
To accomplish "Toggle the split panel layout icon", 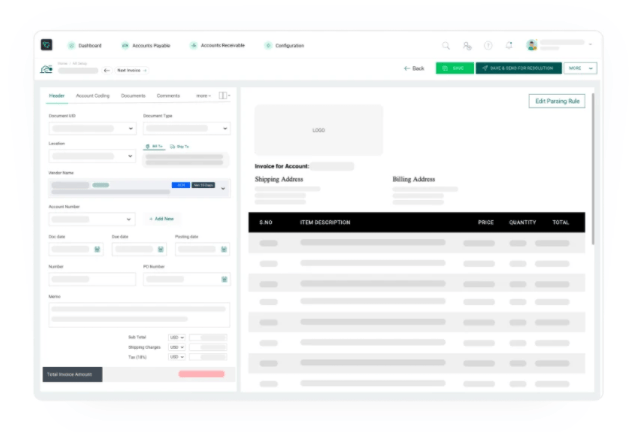I will (223, 95).
